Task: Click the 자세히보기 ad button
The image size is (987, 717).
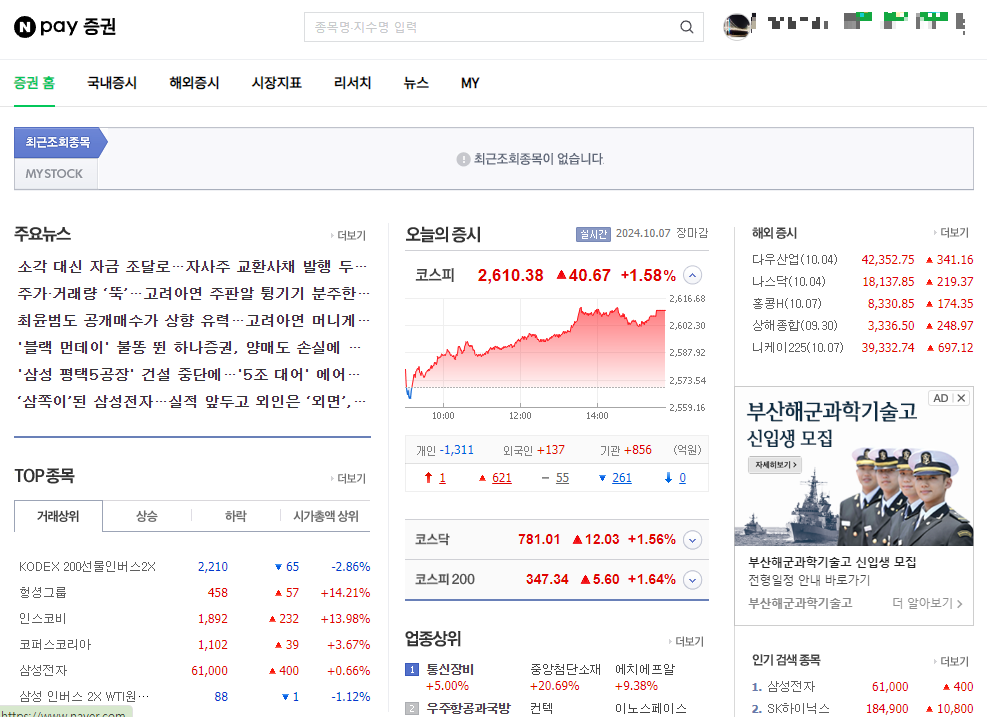Action: 775,465
